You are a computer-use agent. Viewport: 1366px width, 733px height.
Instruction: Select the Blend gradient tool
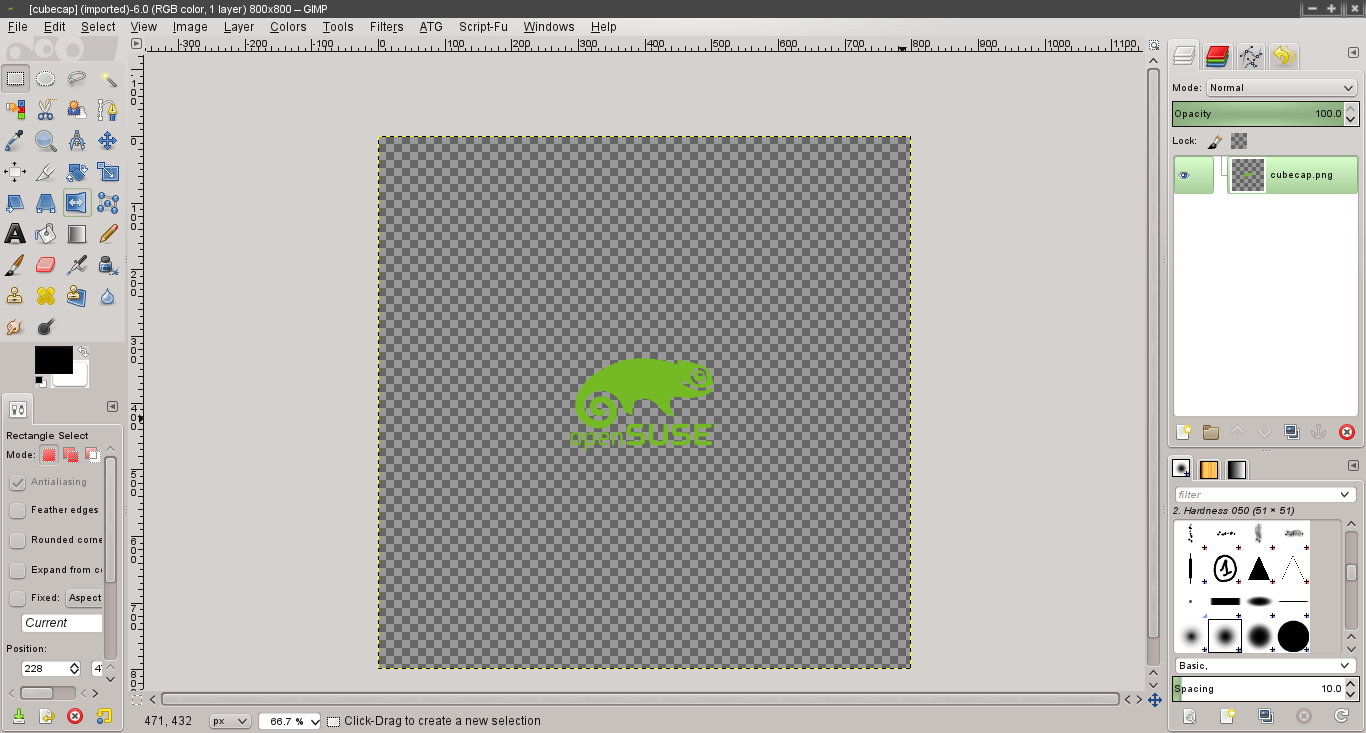click(77, 234)
